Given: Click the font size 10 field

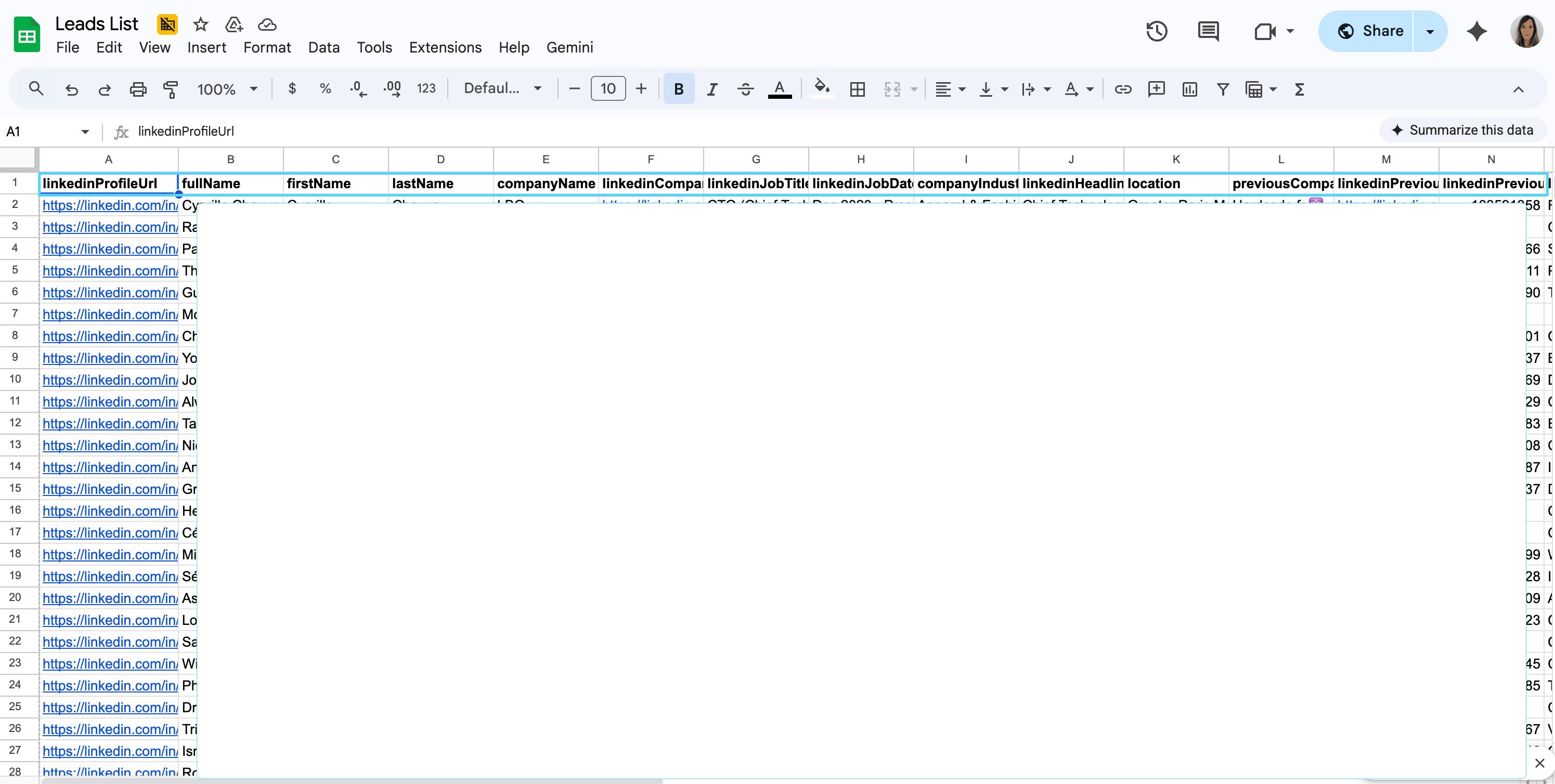Looking at the screenshot, I should (x=608, y=89).
